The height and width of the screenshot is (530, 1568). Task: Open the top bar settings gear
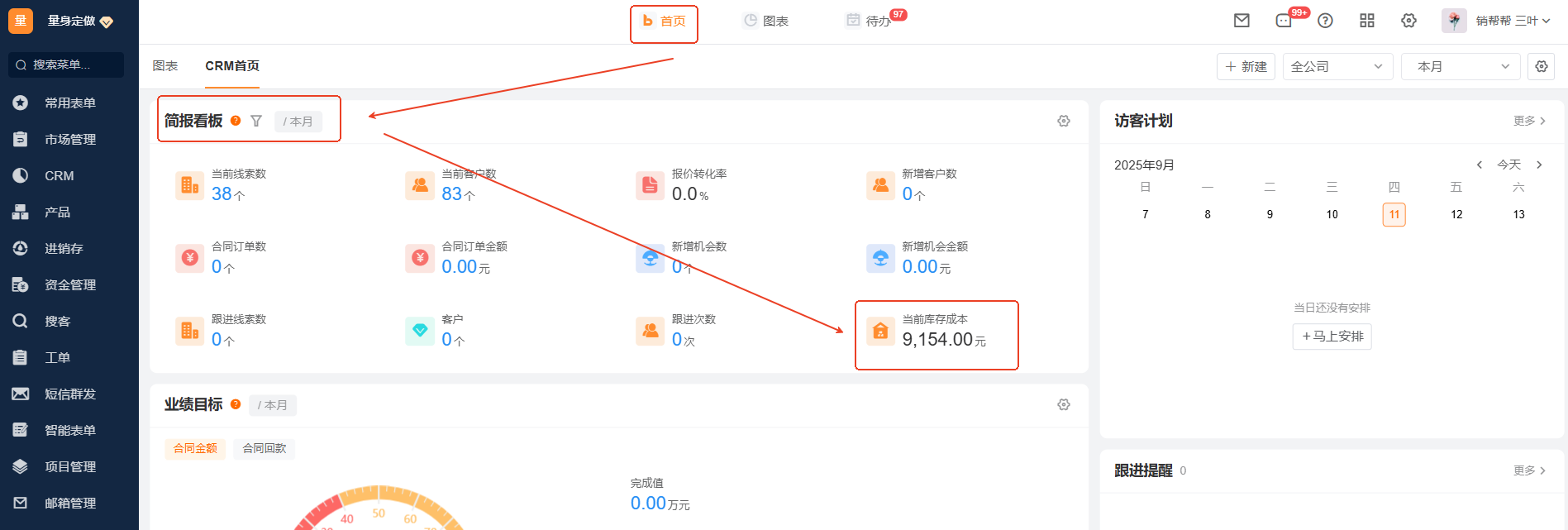pyautogui.click(x=1409, y=21)
